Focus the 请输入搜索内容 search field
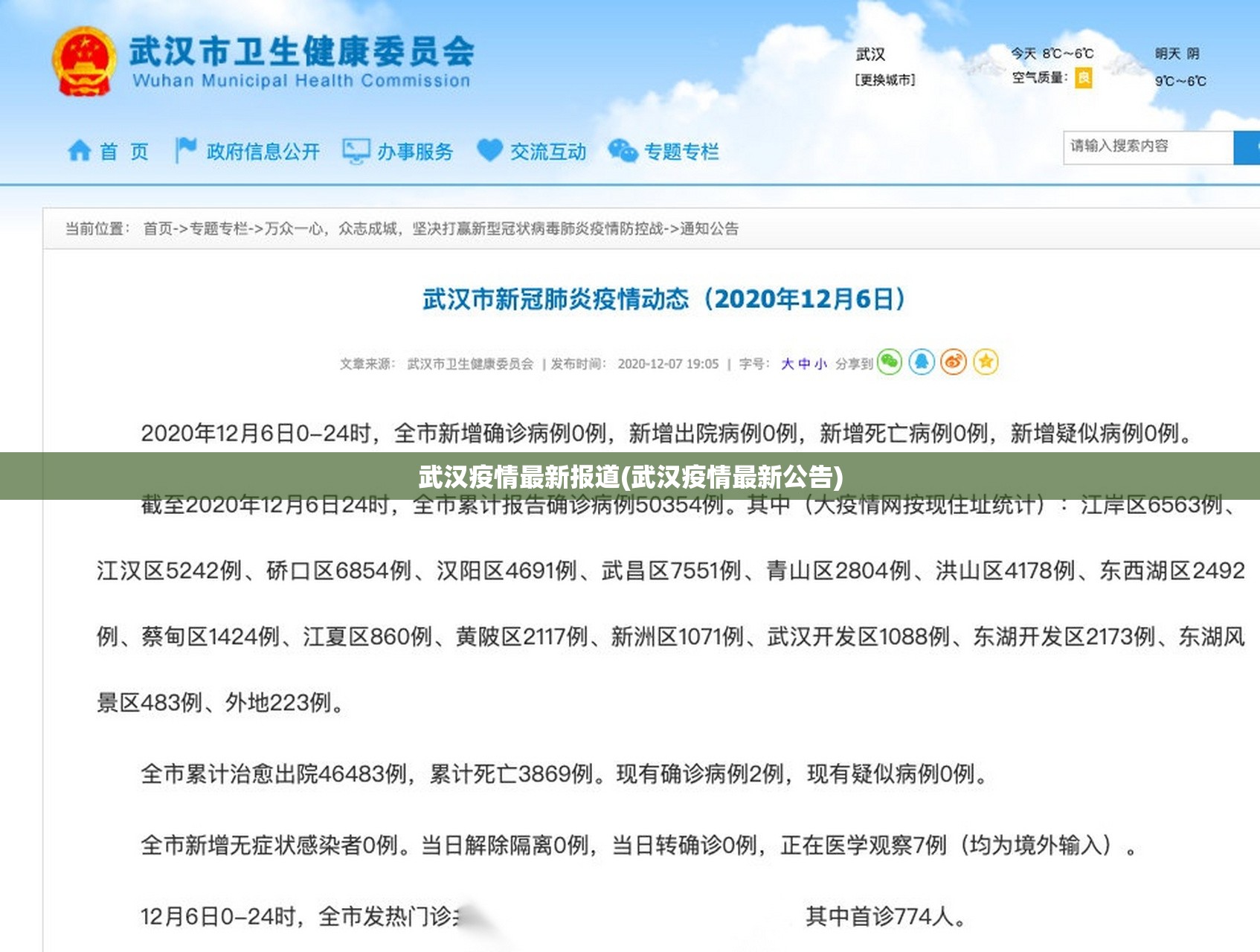 coord(1148,147)
